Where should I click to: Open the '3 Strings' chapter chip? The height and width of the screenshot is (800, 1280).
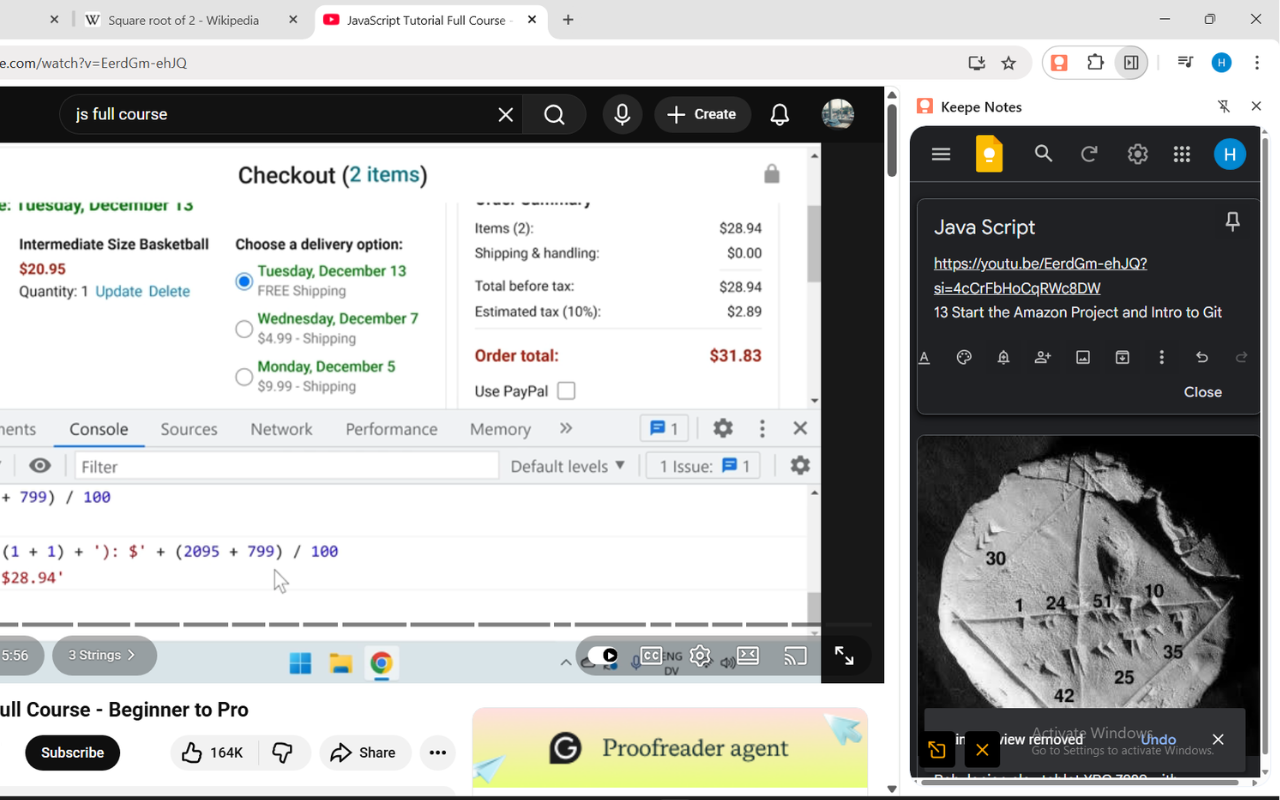(x=104, y=655)
